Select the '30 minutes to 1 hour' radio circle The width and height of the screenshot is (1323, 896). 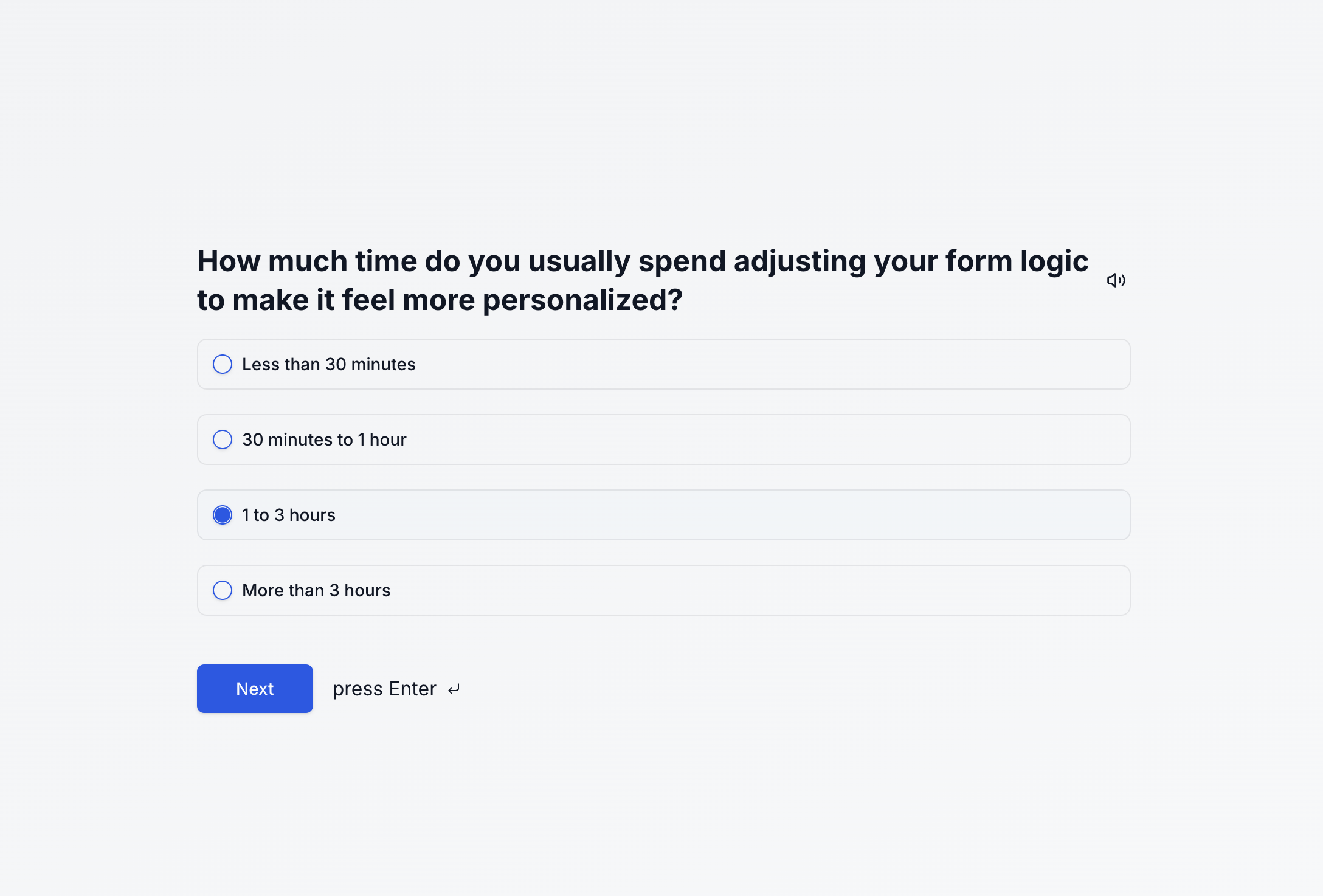coord(223,439)
